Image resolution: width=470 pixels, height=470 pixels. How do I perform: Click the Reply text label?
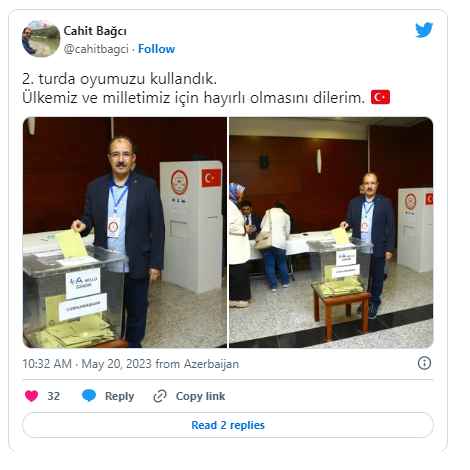(x=119, y=396)
